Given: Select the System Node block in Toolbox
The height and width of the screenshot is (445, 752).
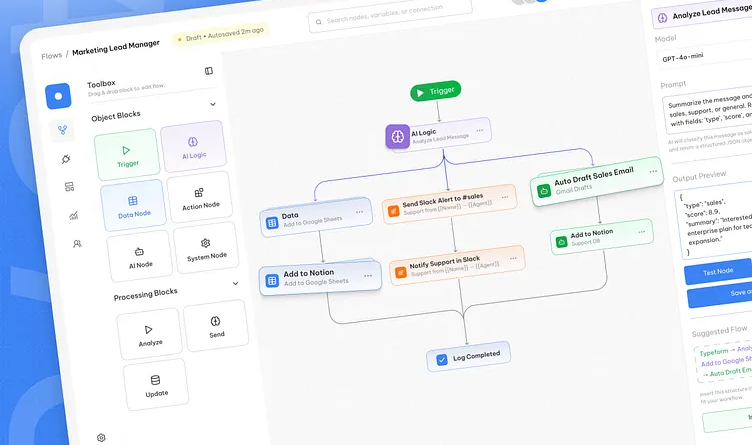Looking at the screenshot, I should pos(206,248).
